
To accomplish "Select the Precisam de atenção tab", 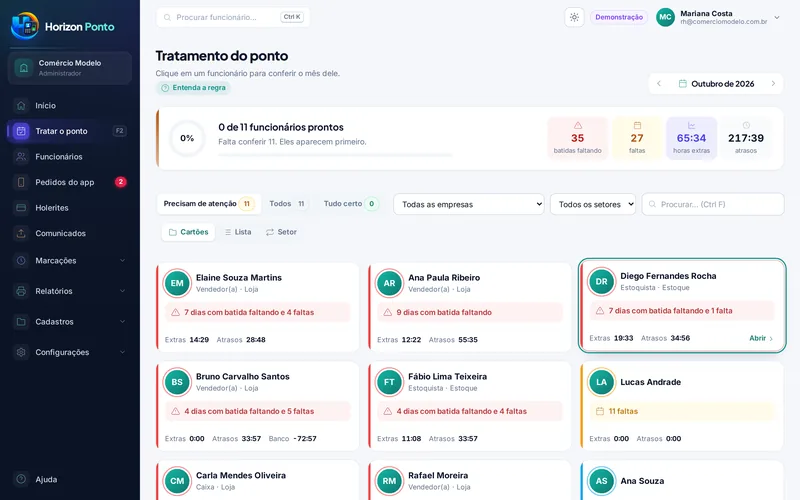I will click(209, 204).
